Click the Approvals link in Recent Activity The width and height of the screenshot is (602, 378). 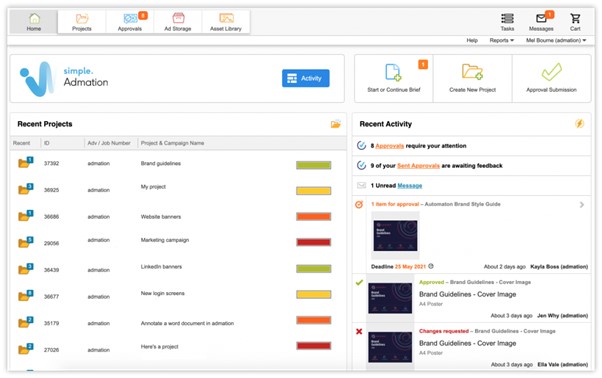click(x=389, y=146)
